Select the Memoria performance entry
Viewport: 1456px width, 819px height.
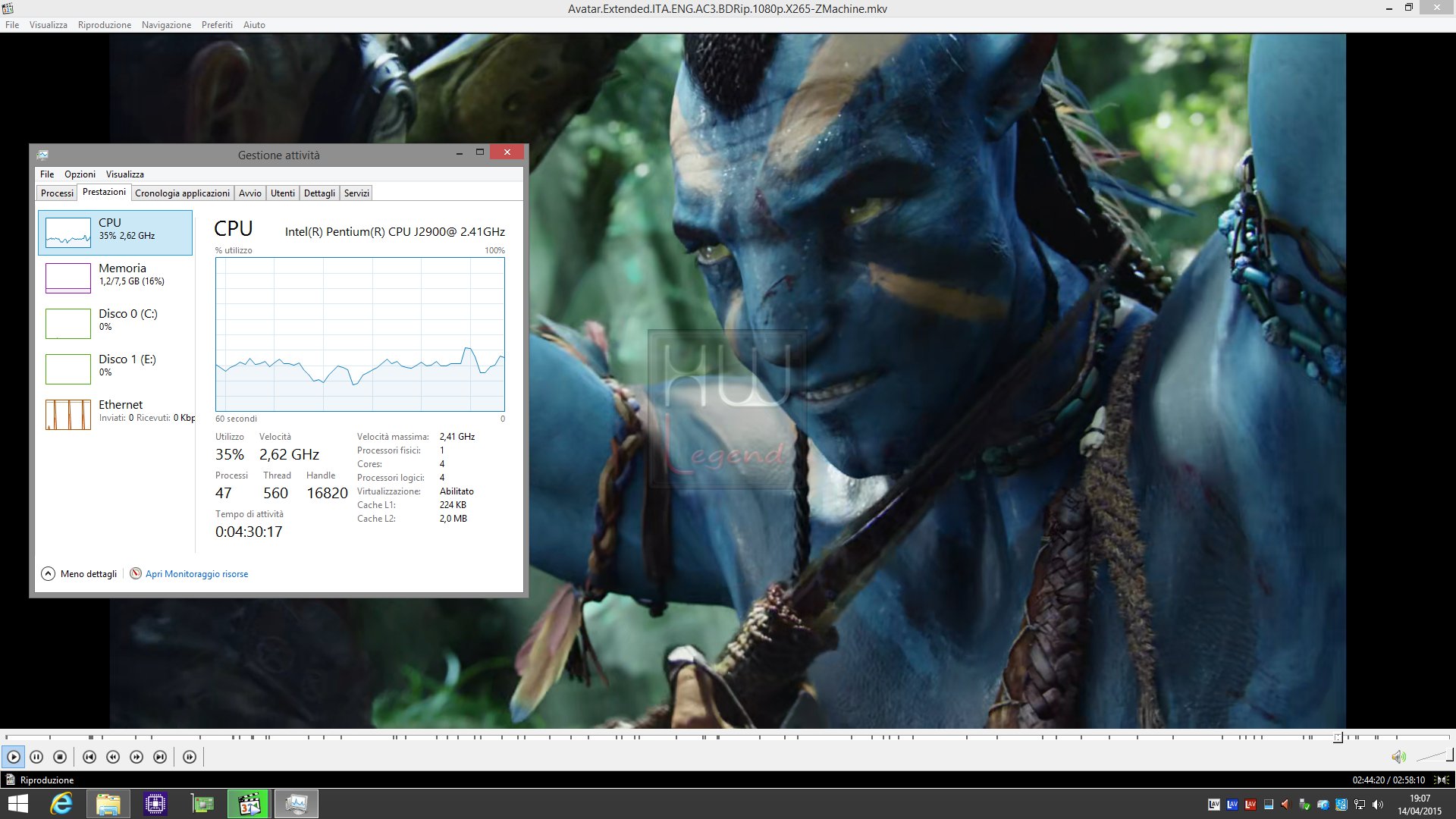(115, 278)
